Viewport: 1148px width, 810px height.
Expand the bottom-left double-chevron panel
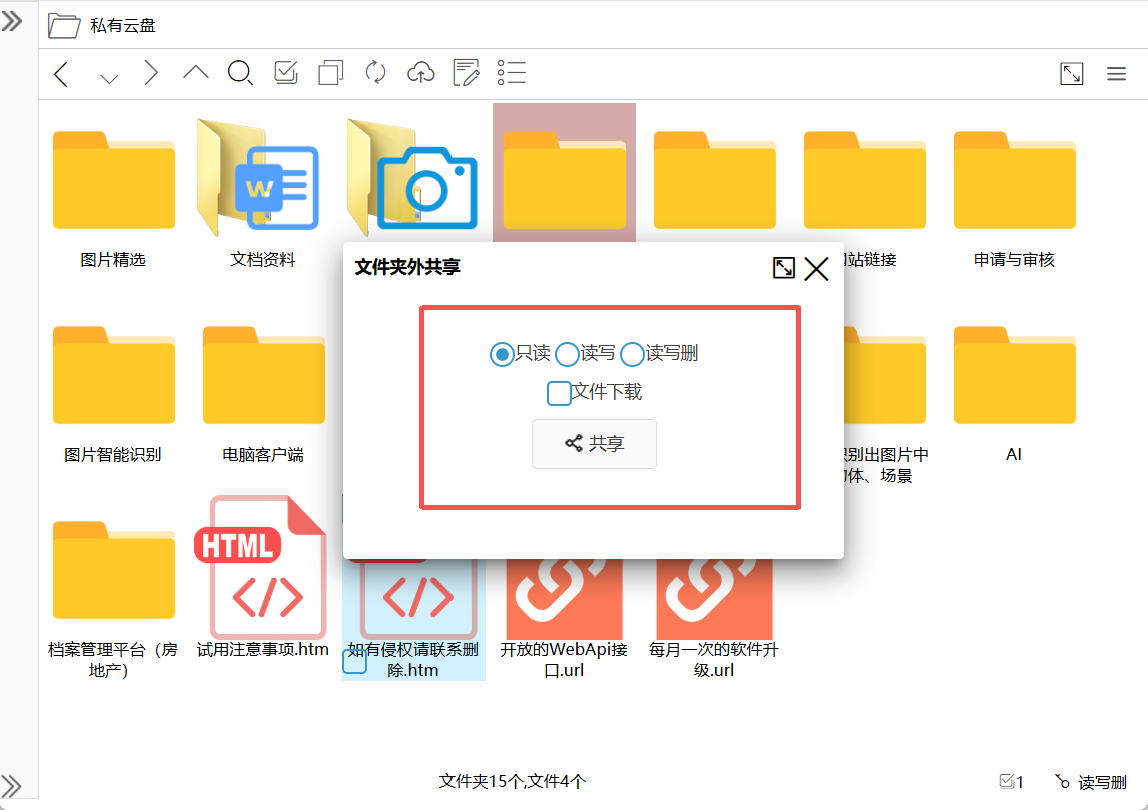(12, 783)
